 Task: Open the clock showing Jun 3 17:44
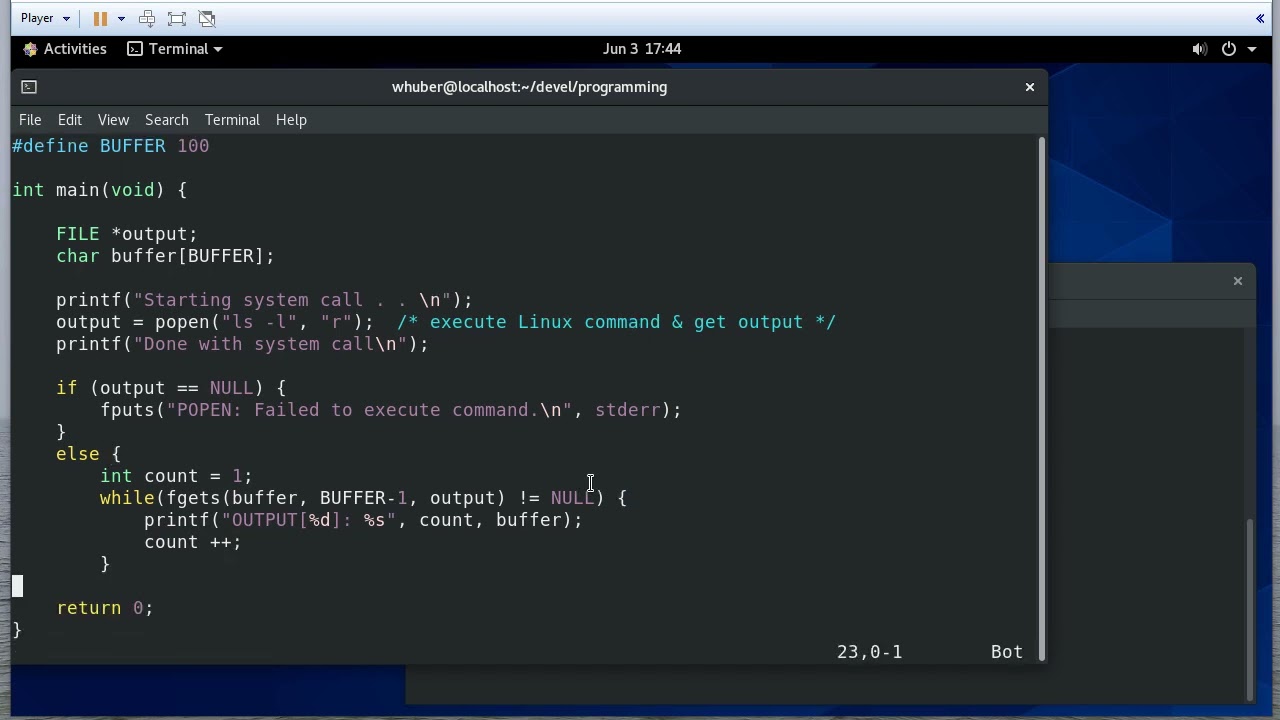point(642,49)
